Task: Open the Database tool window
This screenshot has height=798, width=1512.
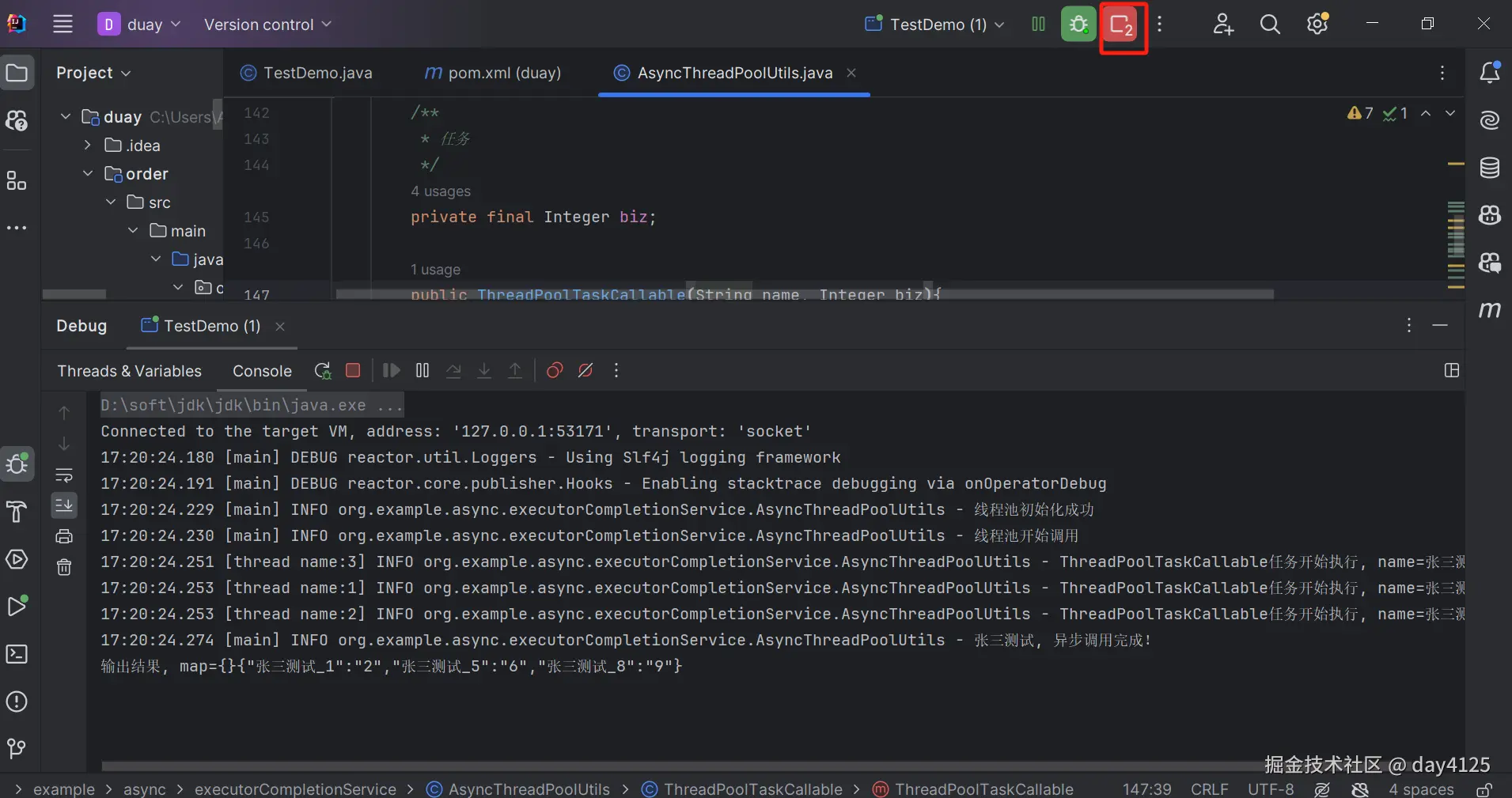Action: [1490, 168]
